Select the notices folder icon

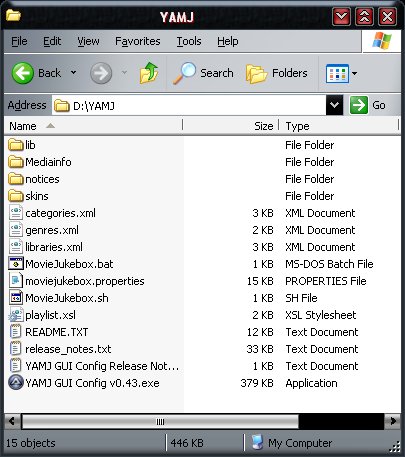click(x=16, y=179)
